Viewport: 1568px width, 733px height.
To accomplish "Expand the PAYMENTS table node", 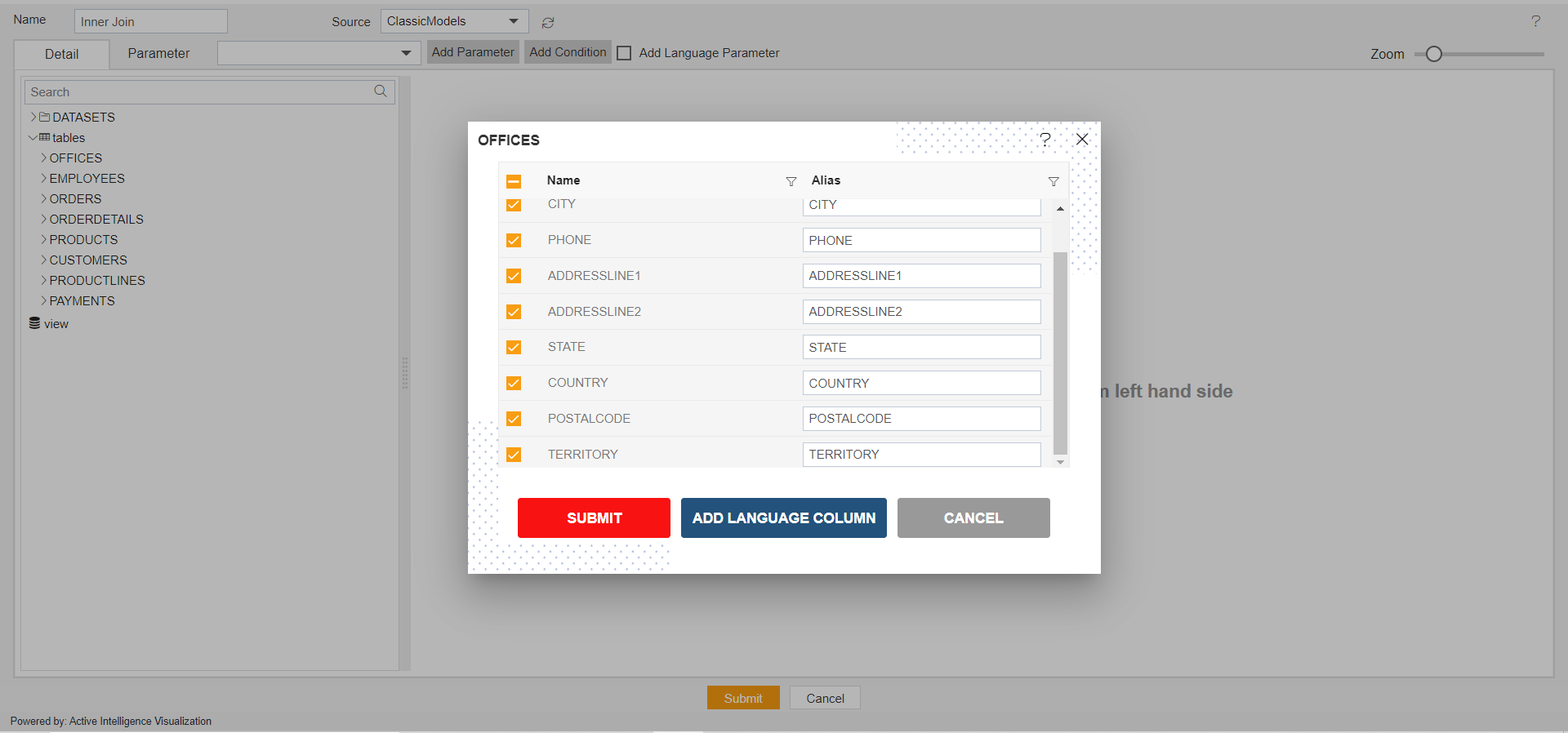I will 44,300.
